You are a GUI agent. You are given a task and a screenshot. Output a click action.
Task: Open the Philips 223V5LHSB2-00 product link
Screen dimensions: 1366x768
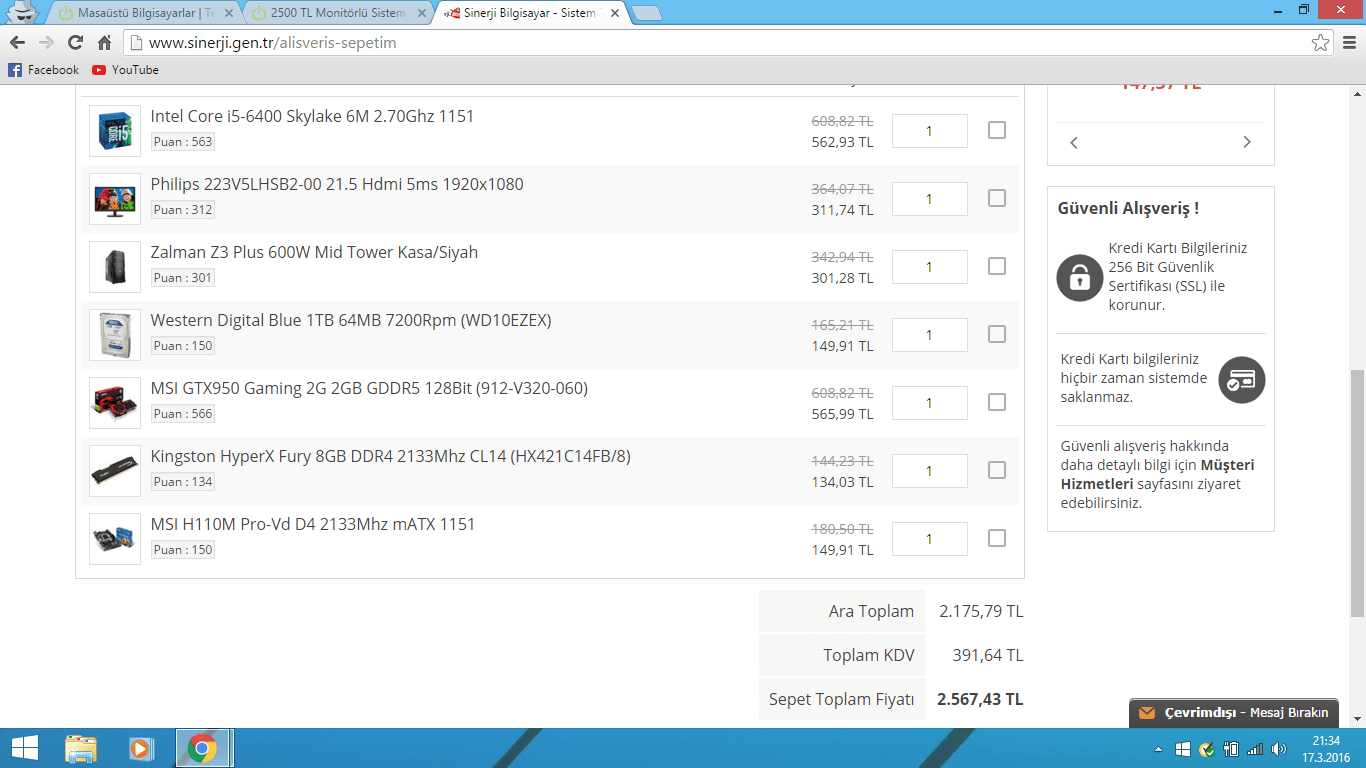[337, 184]
